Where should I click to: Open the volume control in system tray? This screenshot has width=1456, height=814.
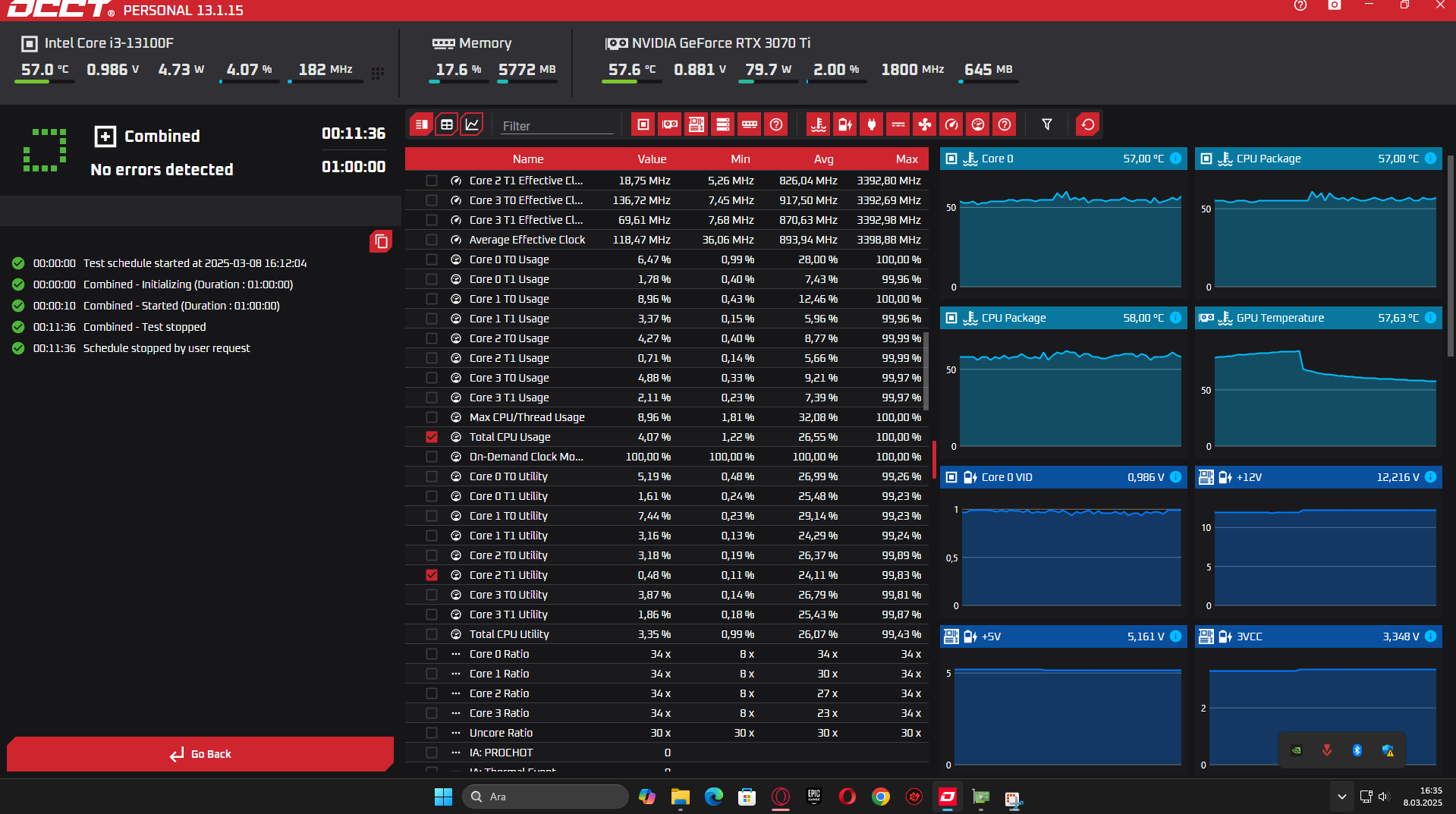click(1383, 797)
